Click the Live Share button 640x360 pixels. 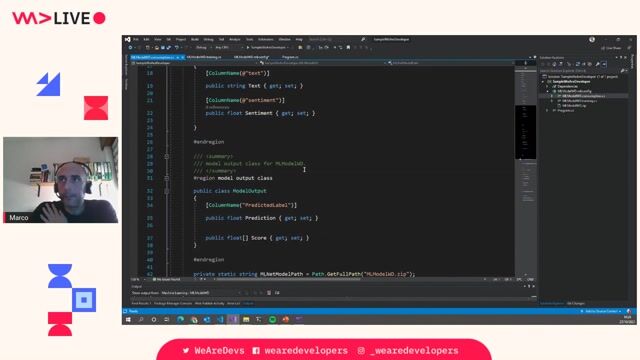611,48
